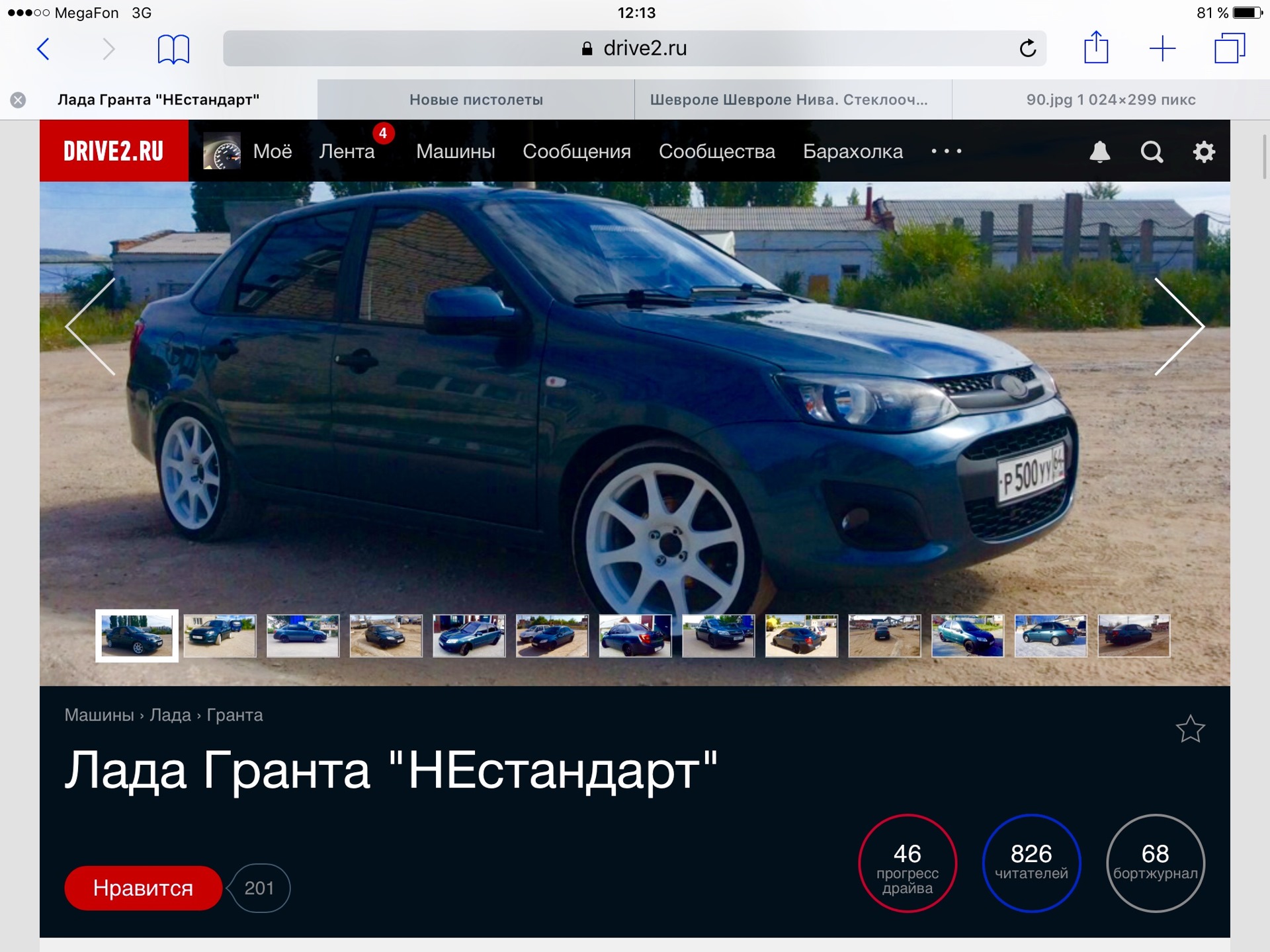
Task: Select the last gallery thumbnail
Action: (1134, 635)
